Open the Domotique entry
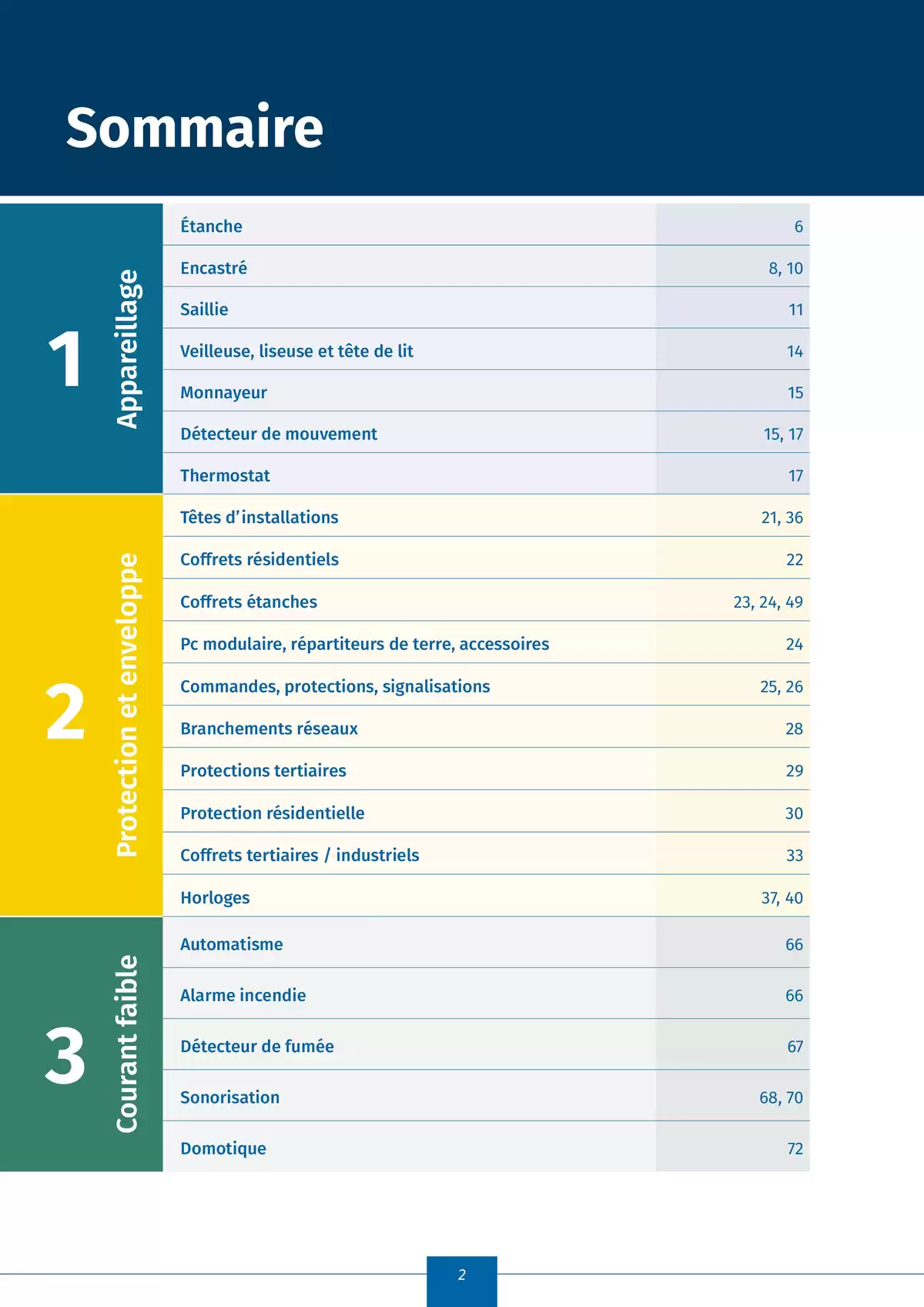924x1307 pixels. tap(223, 1148)
